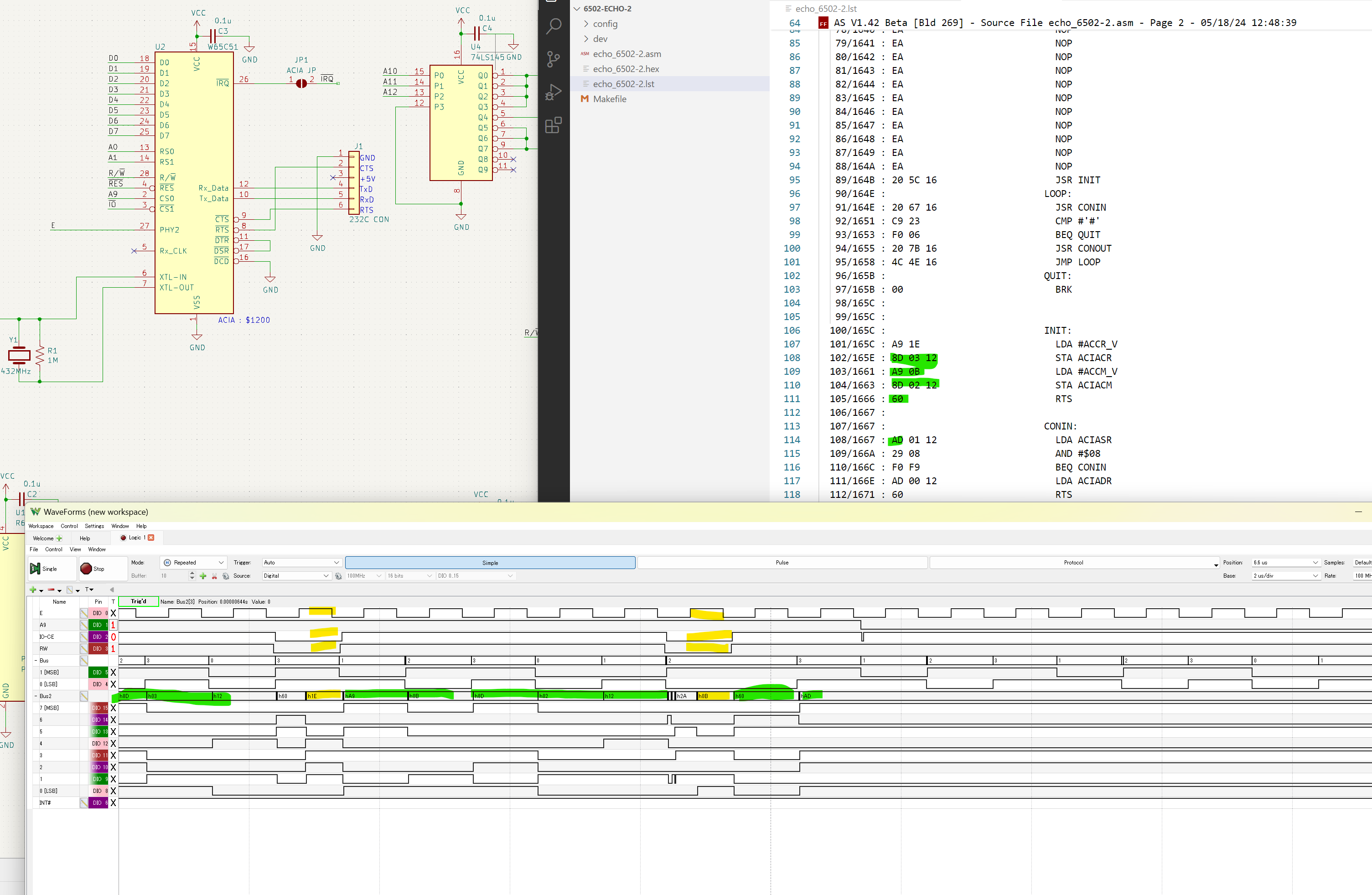Collapse the Bus group
The height and width of the screenshot is (895, 1372).
coord(36,661)
